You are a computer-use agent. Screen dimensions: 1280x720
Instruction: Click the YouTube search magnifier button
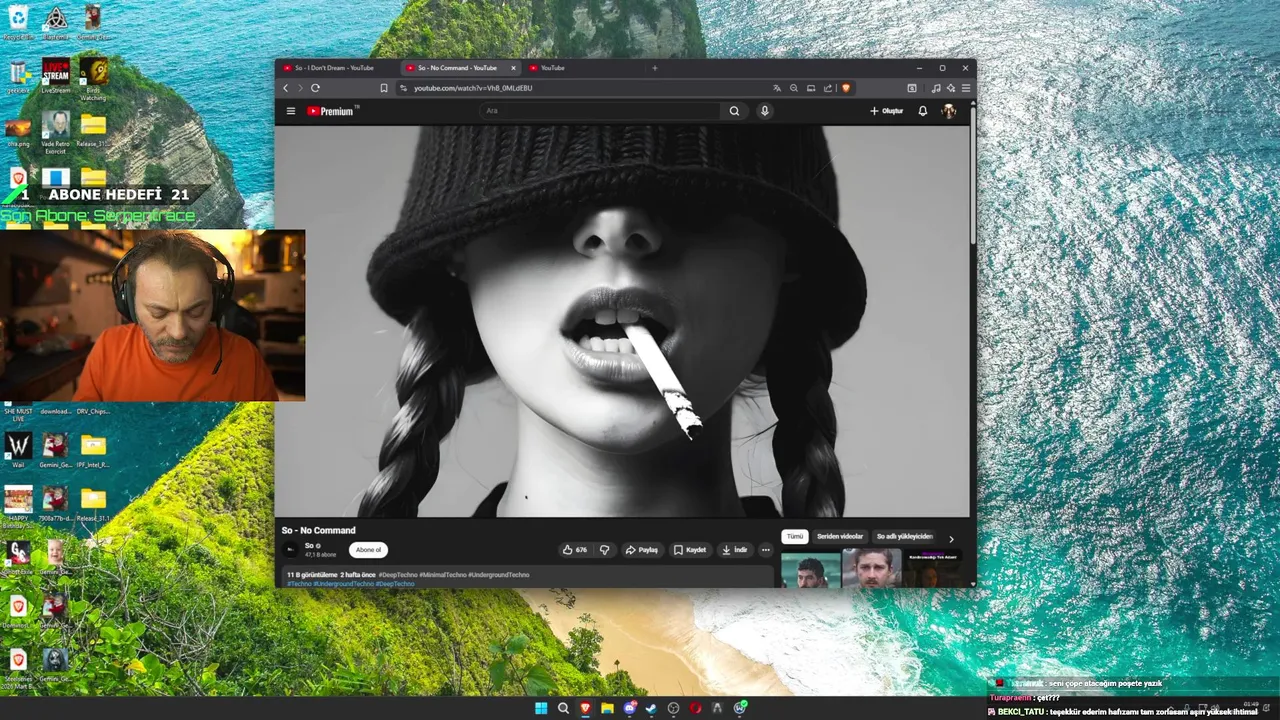click(734, 111)
